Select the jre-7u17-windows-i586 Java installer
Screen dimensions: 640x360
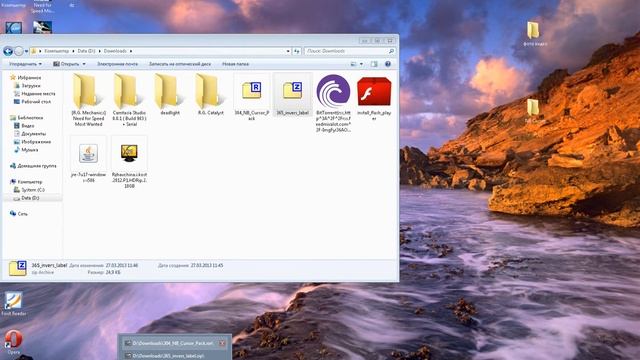point(88,159)
